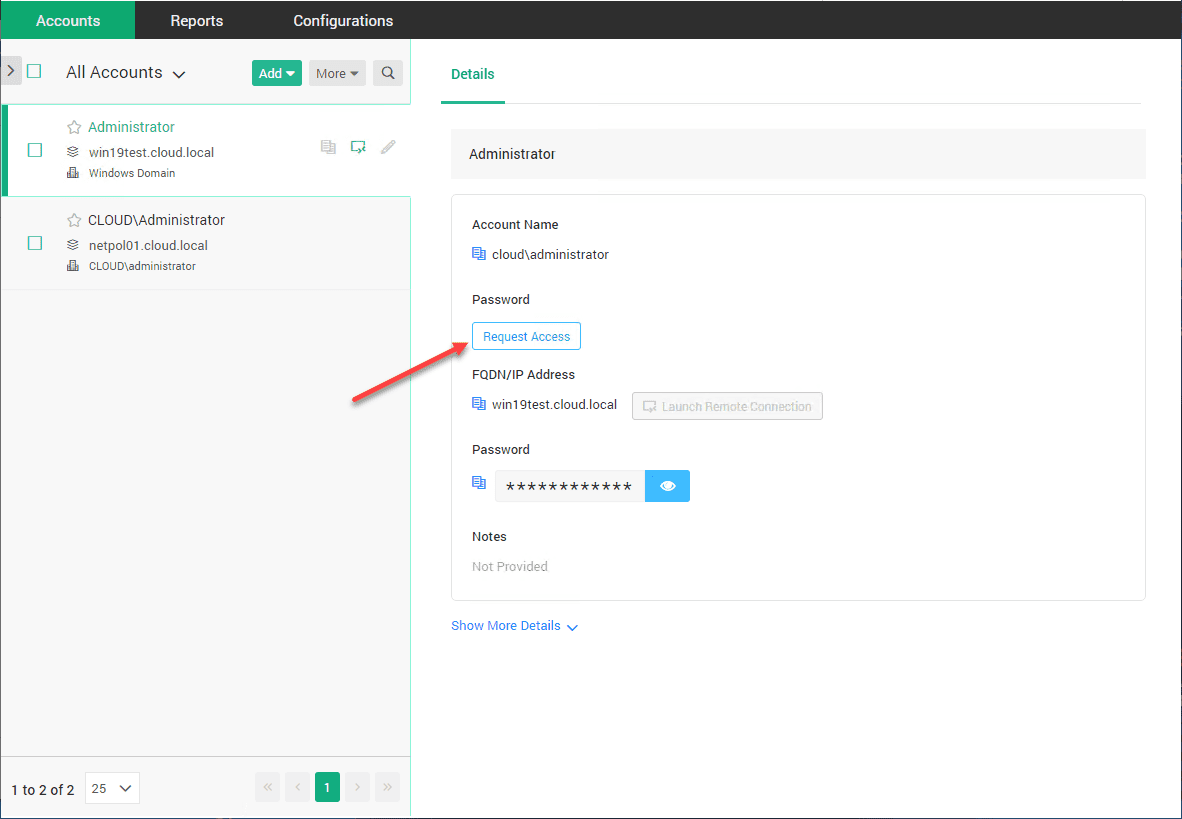Click Launch Remote Connection button

coord(727,406)
